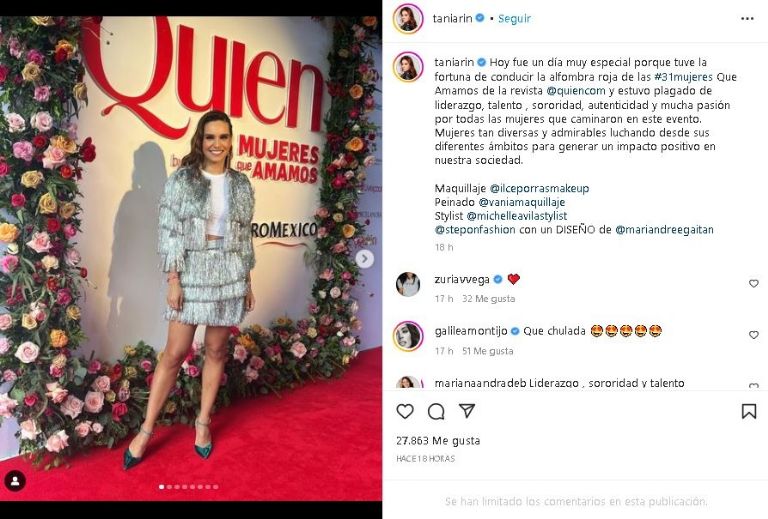
Task: Save post with bookmark icon
Action: (x=748, y=411)
